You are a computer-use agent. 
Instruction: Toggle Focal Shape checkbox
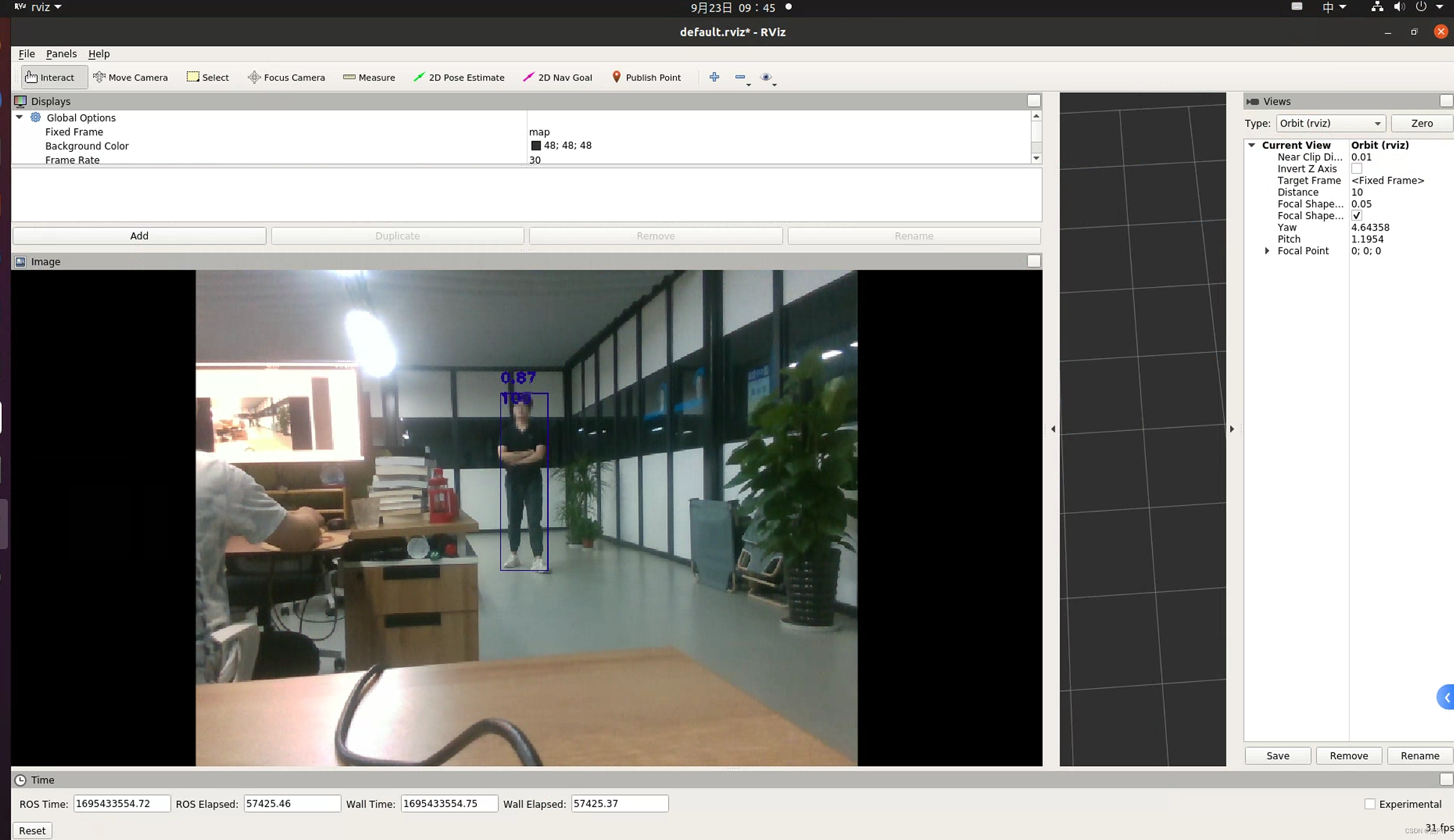pyautogui.click(x=1357, y=215)
